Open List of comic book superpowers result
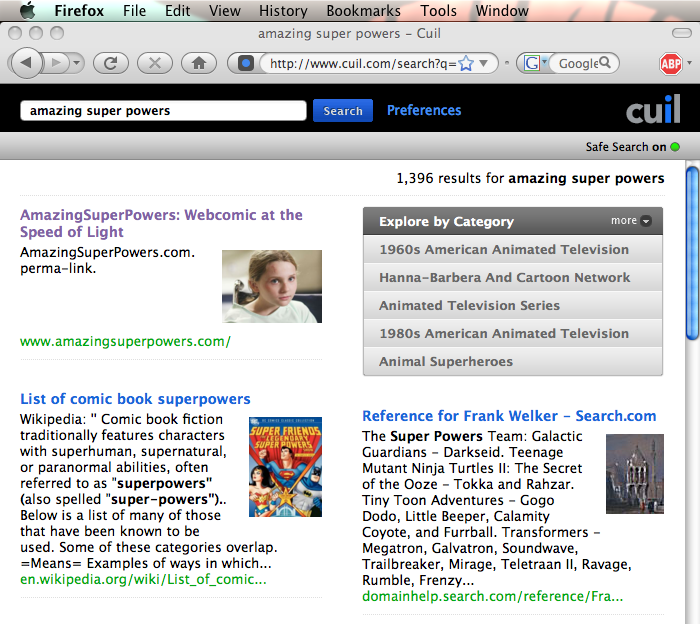Screen dimensions: 700x624 click(135, 399)
